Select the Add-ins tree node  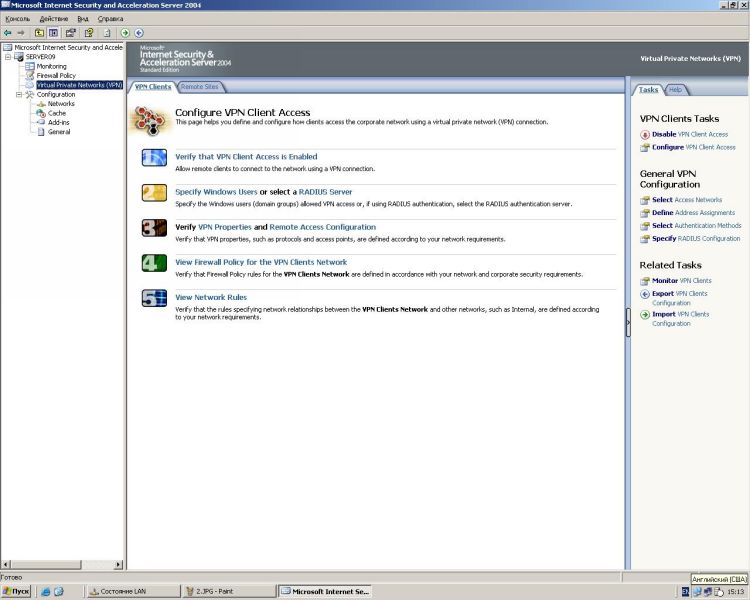click(58, 122)
